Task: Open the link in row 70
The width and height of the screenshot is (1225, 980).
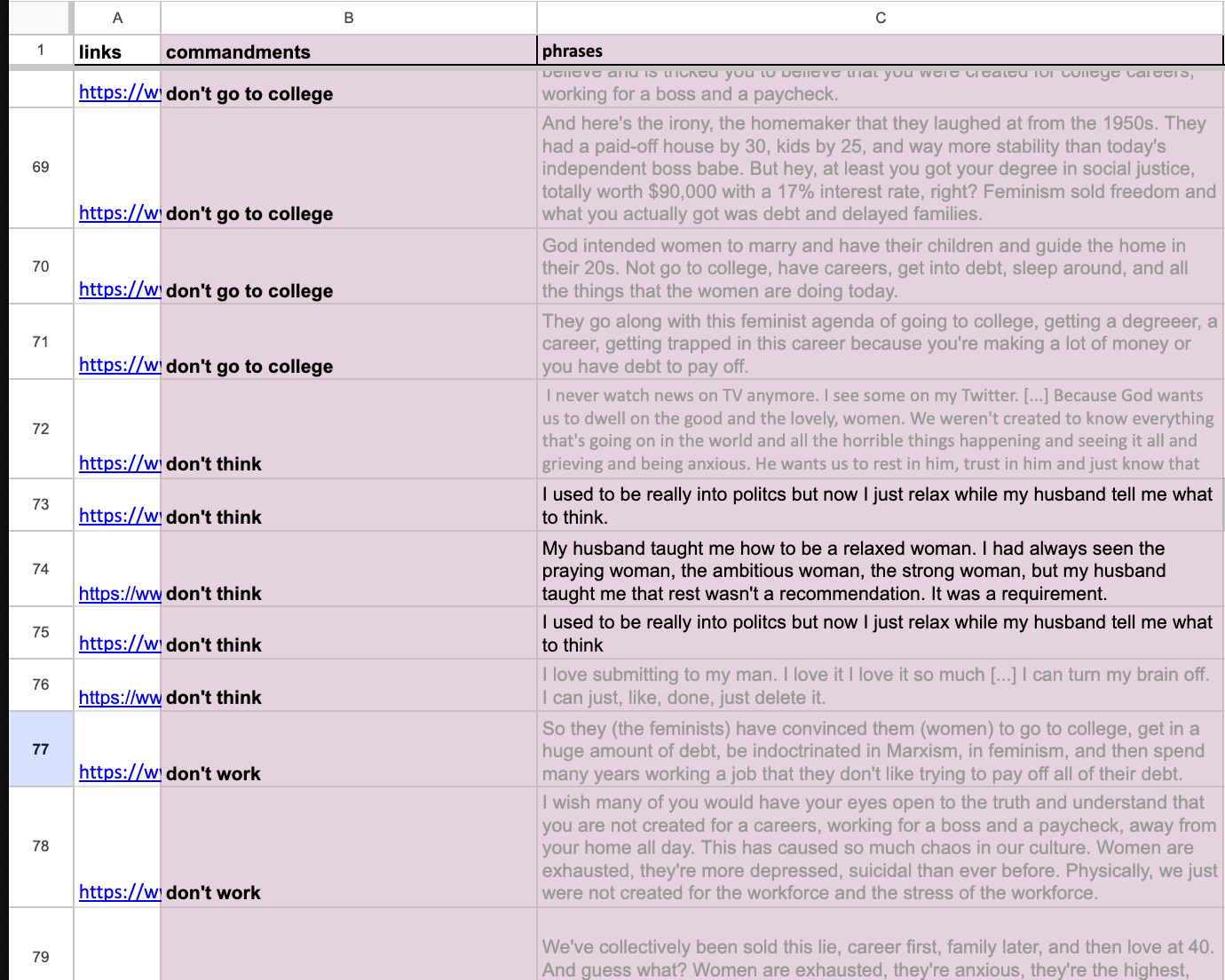Action: click(x=119, y=289)
